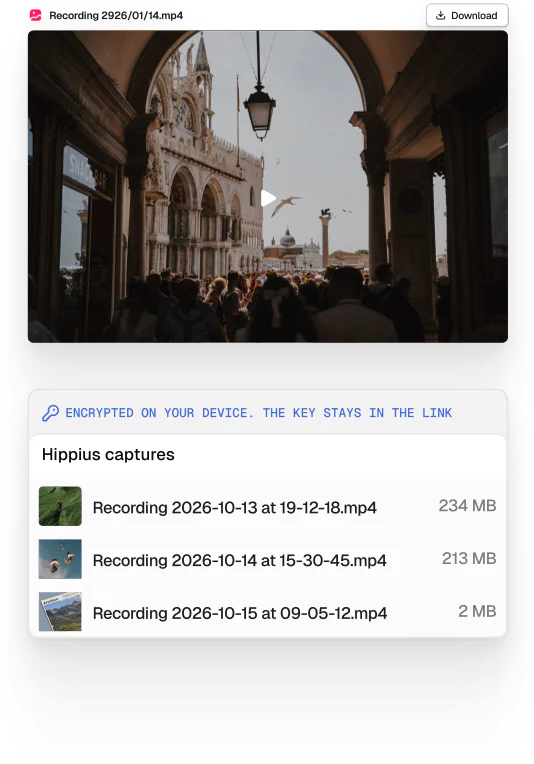Select Recording 2026-10-14 at 15-30-45.mp4
Screen dimensions: 534x764
pos(239,560)
